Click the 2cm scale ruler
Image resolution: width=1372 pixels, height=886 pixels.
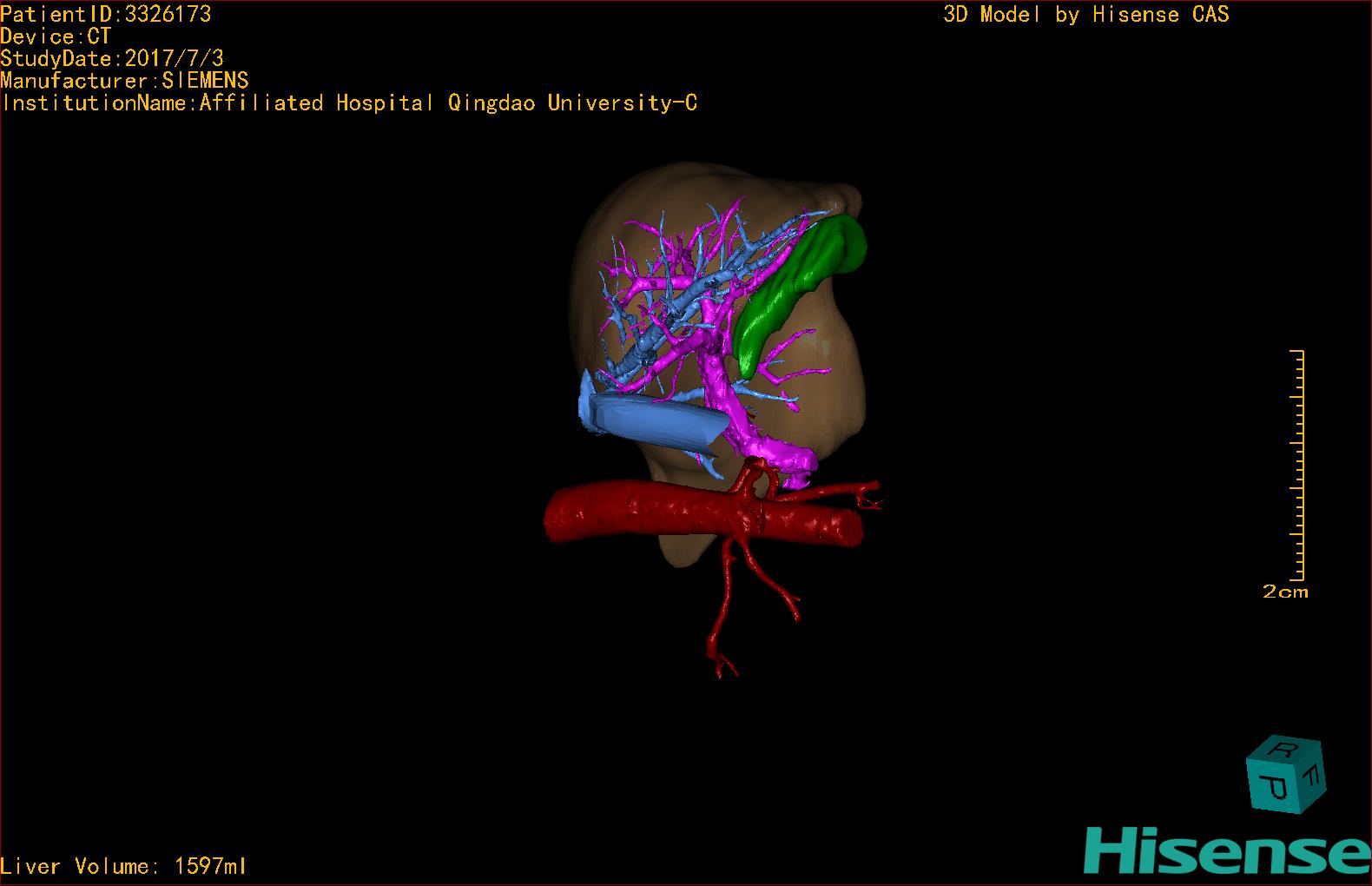point(1297,465)
